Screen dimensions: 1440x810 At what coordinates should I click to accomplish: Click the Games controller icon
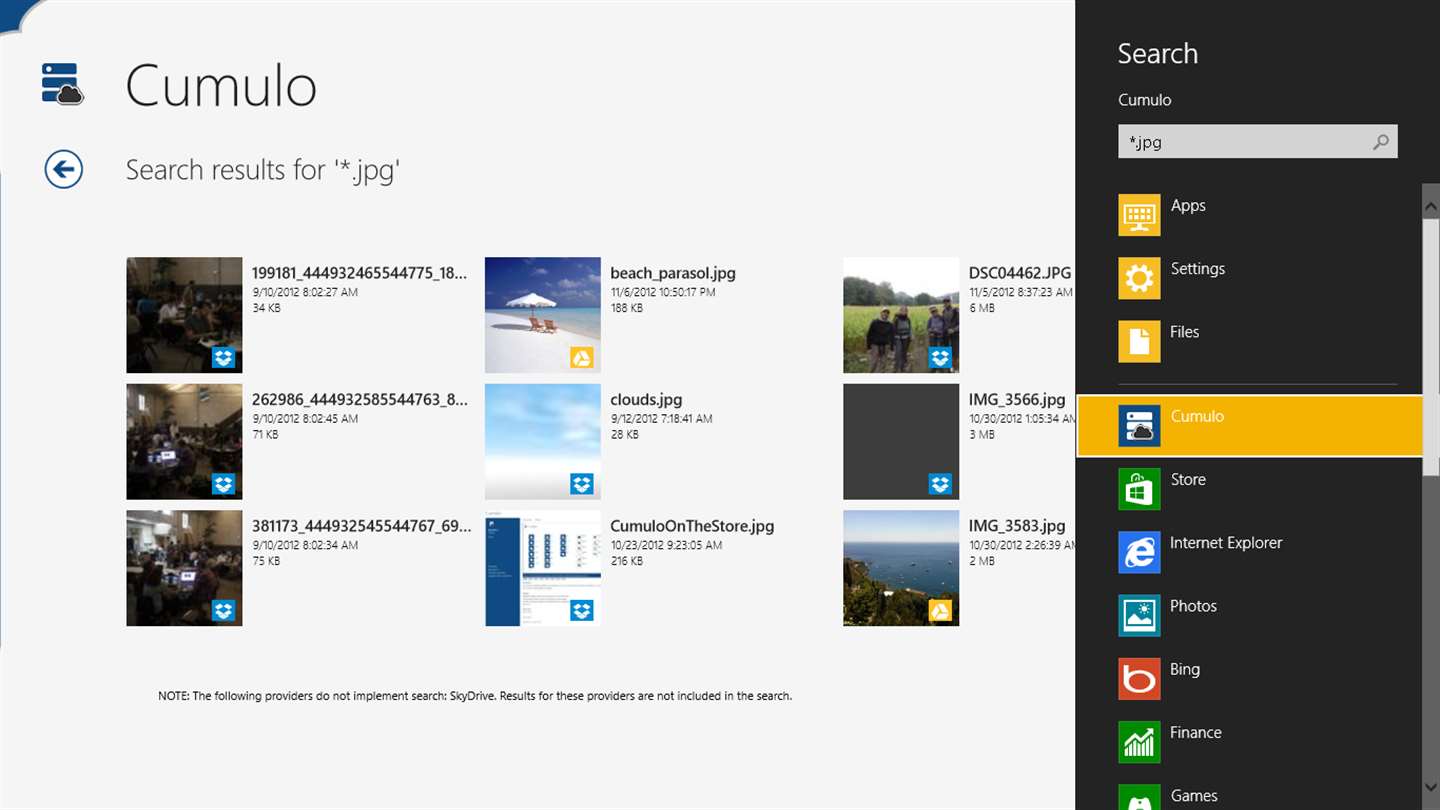[1139, 797]
